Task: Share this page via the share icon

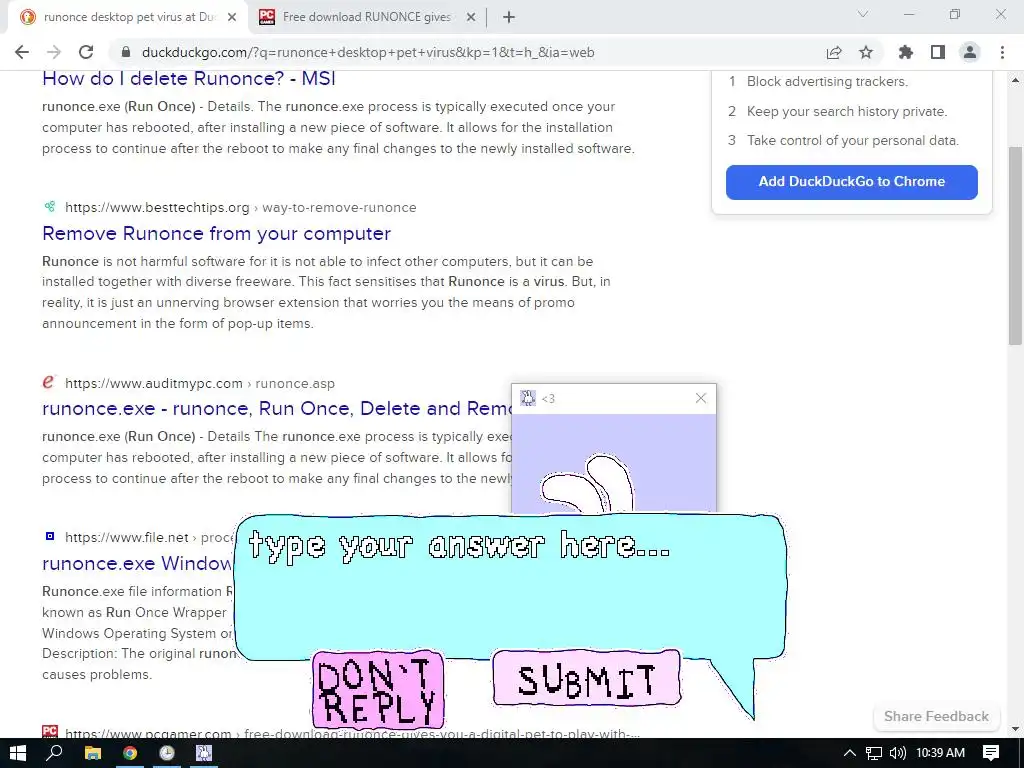Action: pyautogui.click(x=834, y=52)
